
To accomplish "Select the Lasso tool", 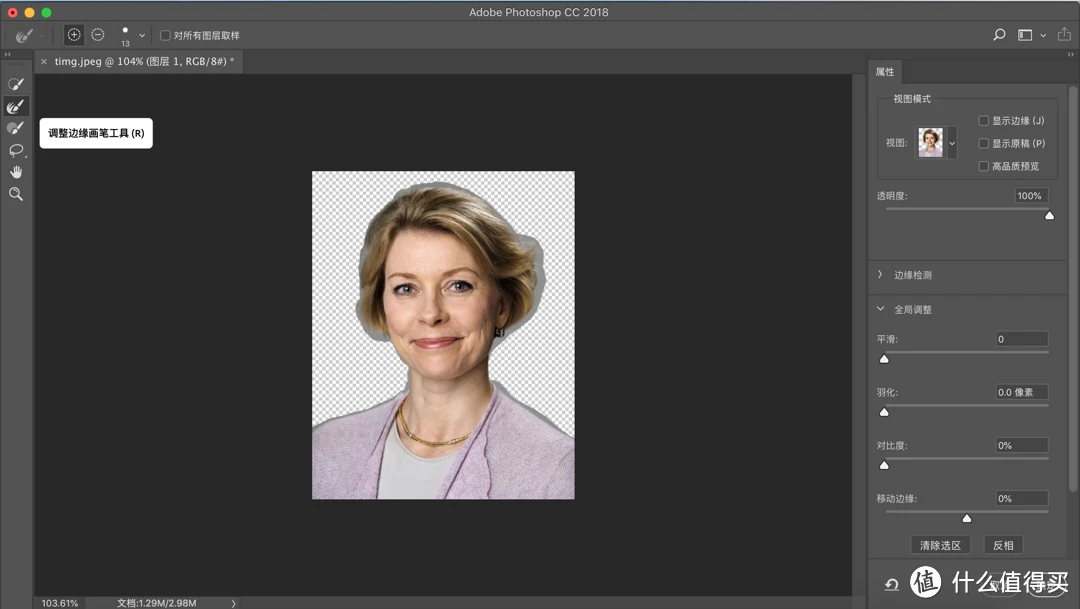I will 15,150.
